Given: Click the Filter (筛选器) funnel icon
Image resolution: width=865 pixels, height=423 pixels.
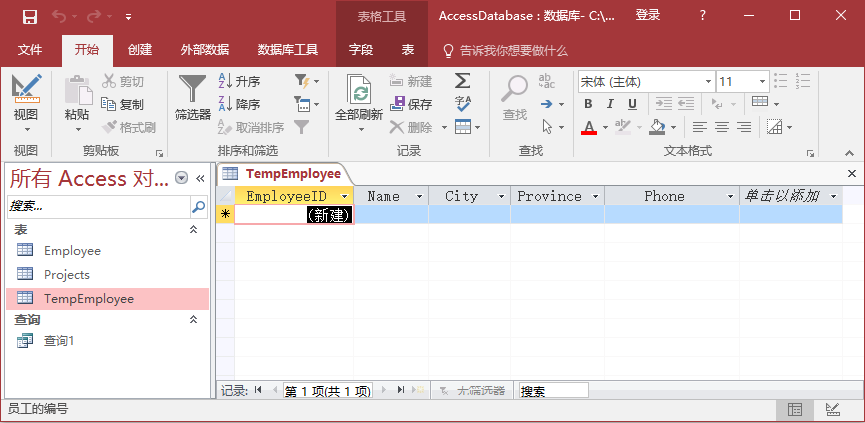Looking at the screenshot, I should coord(192,88).
